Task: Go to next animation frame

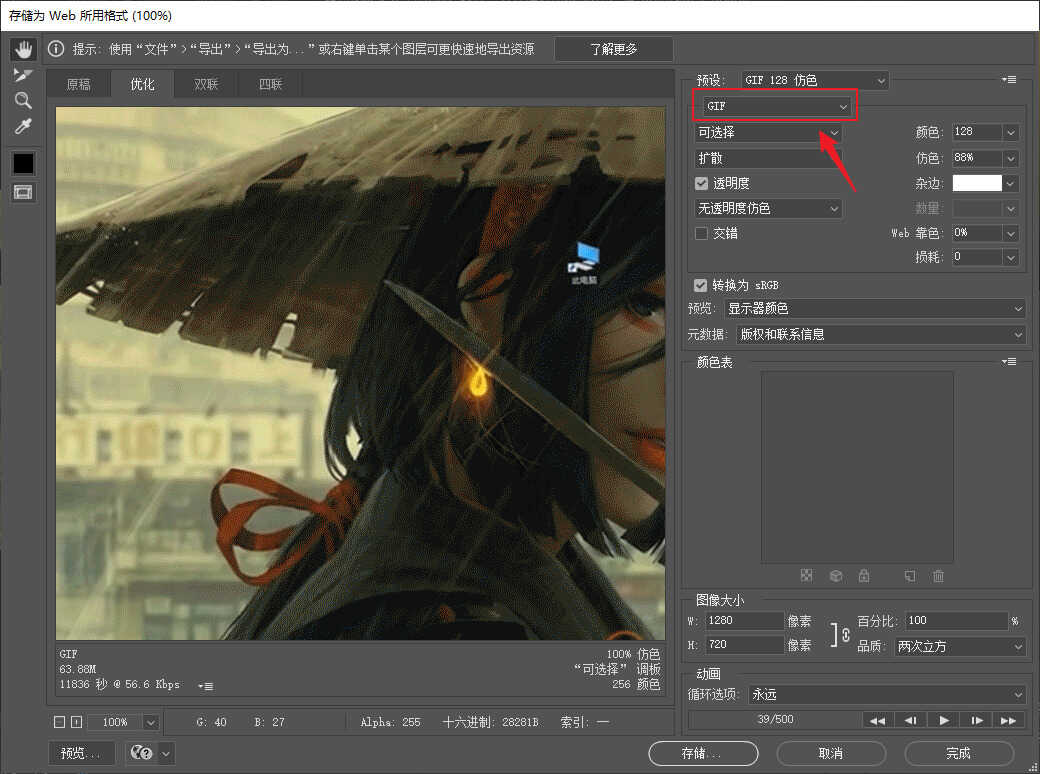Action: pyautogui.click(x=977, y=720)
